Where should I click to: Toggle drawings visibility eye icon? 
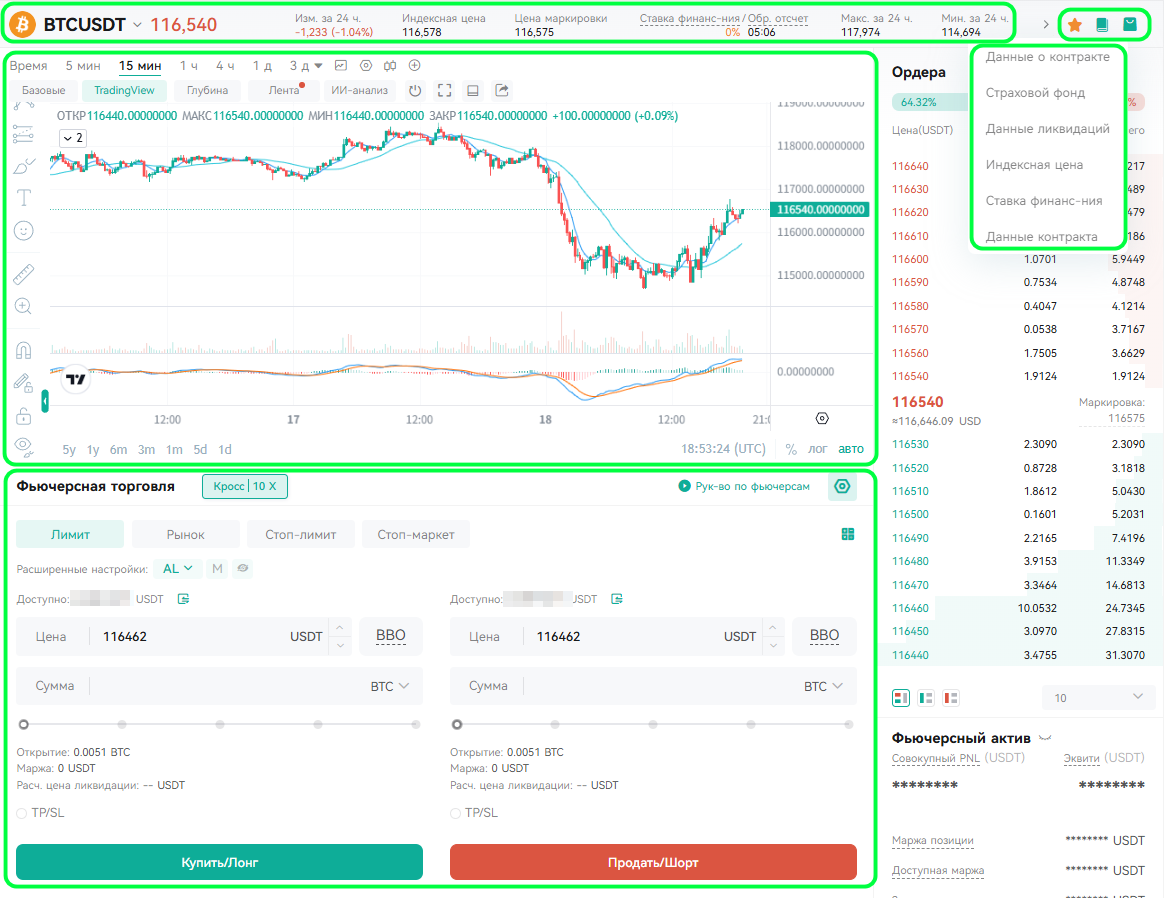(x=24, y=446)
